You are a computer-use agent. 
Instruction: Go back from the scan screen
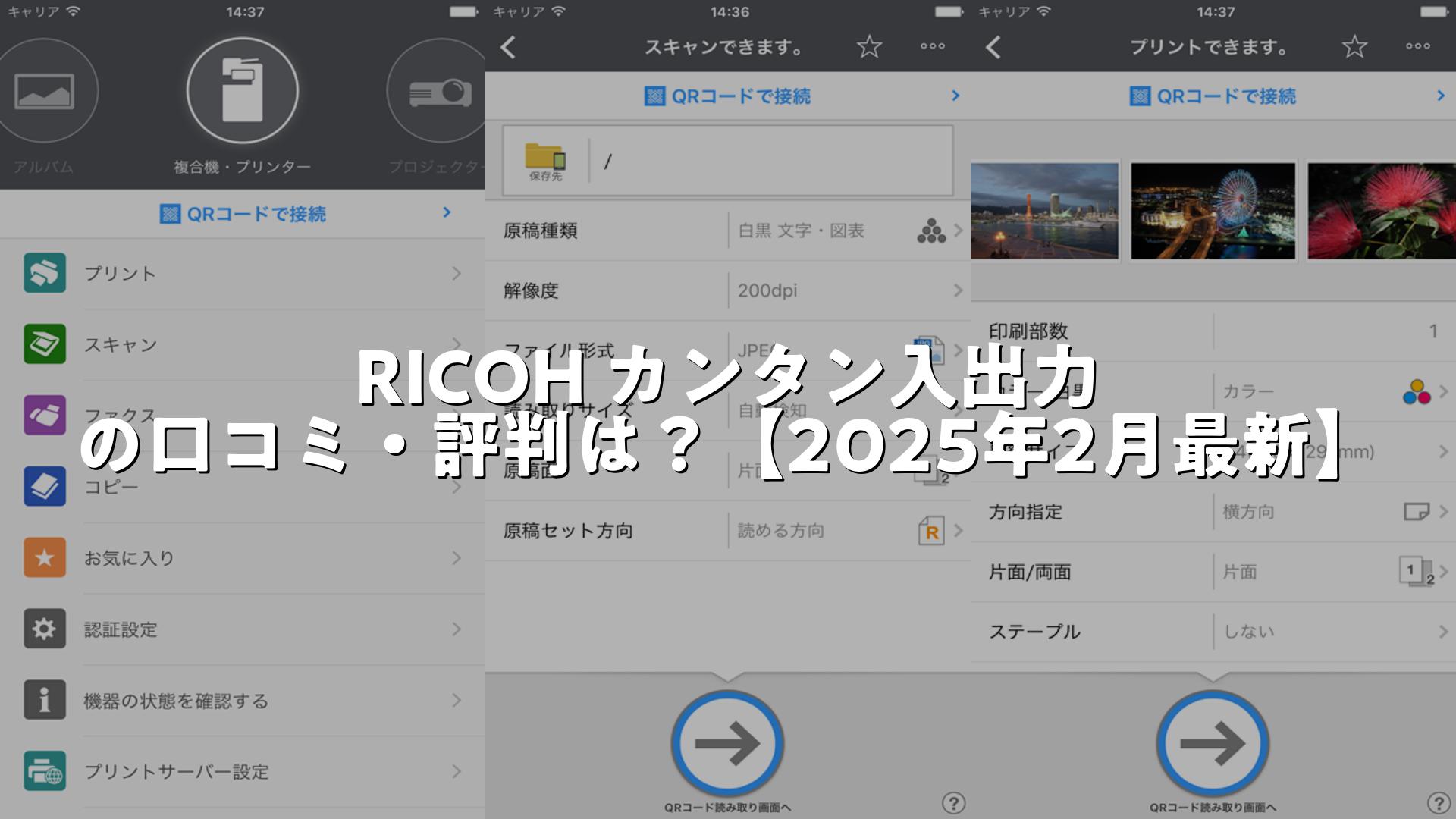point(509,48)
